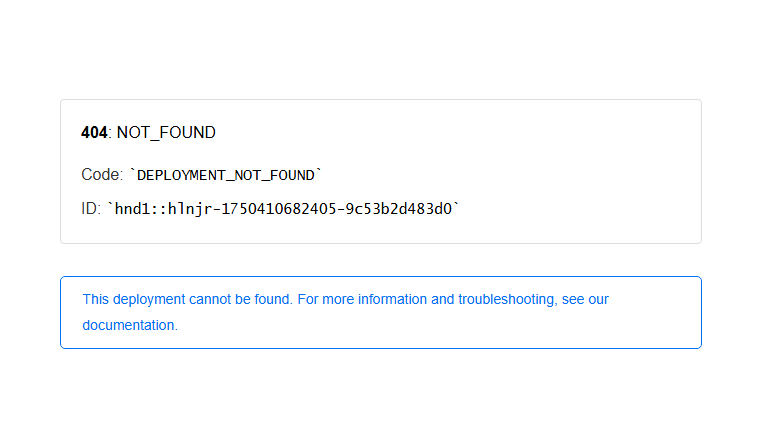Open the documentation link
762x432 pixels.
coord(129,325)
